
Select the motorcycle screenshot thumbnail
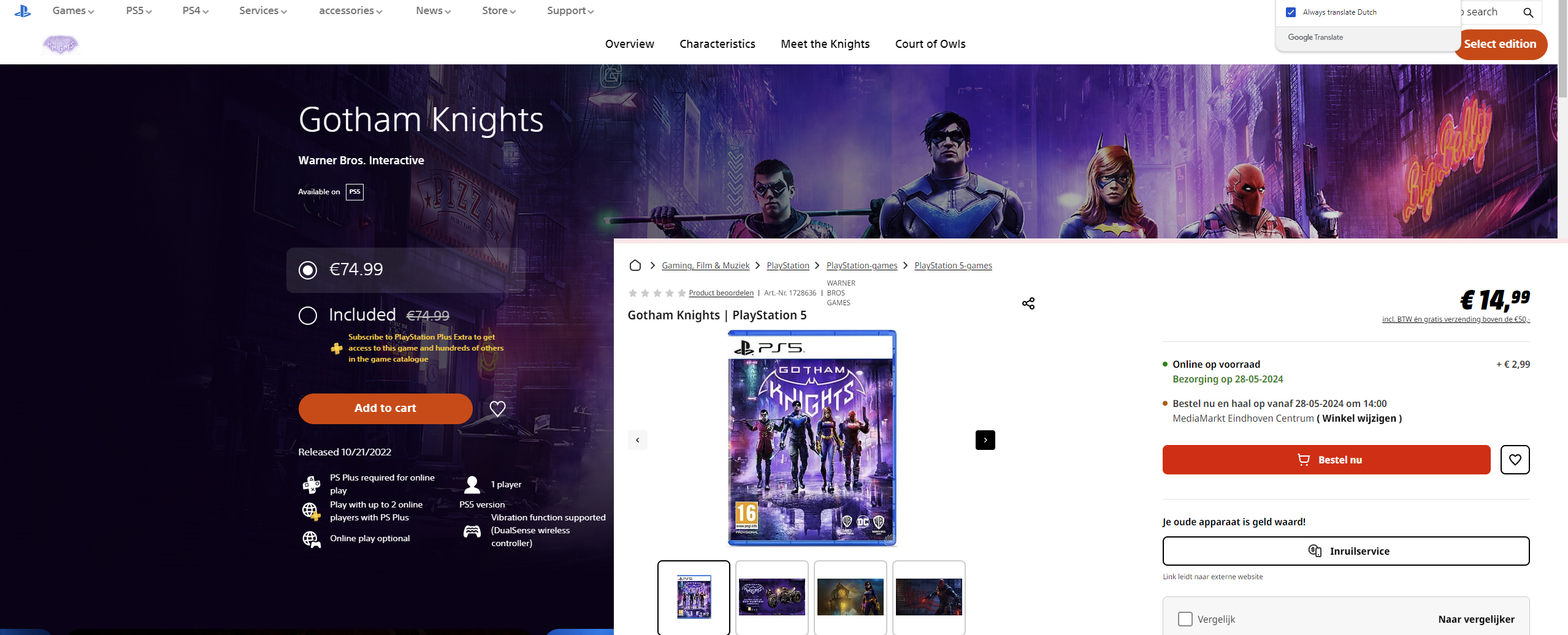tap(771, 597)
